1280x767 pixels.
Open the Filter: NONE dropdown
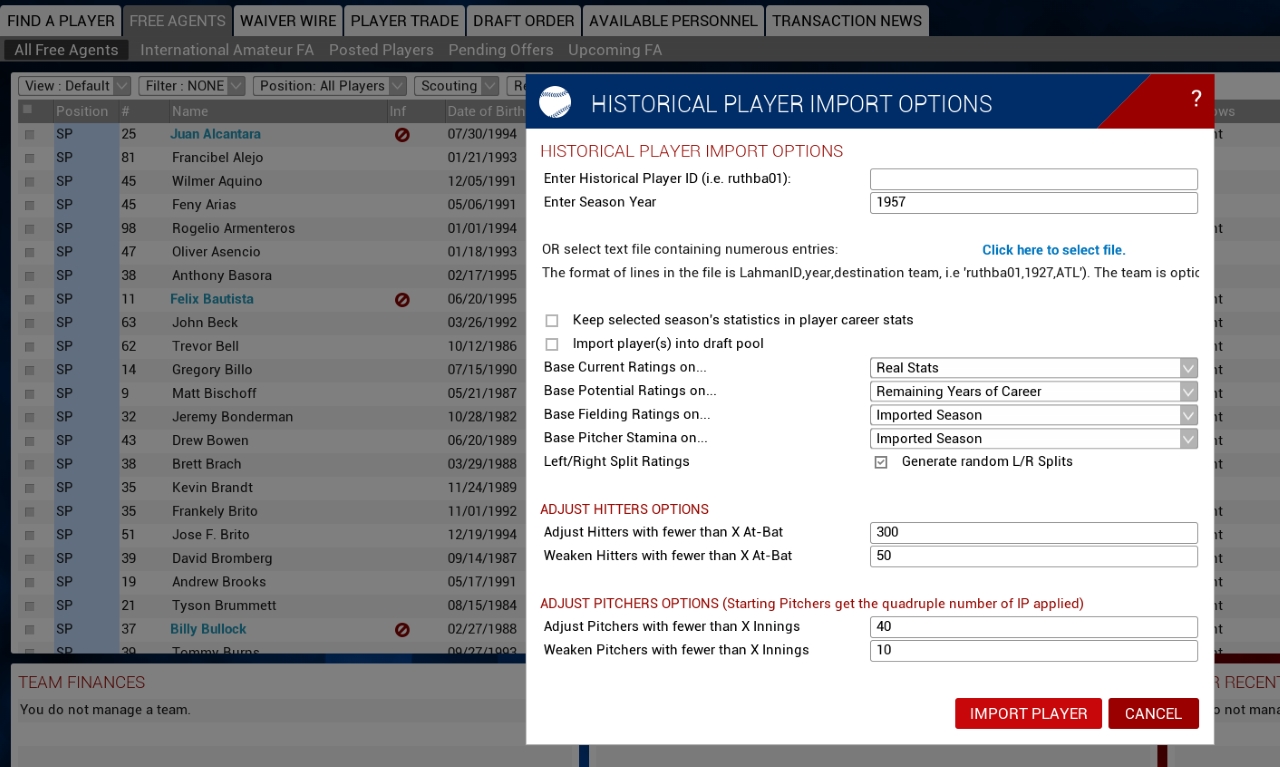[191, 86]
